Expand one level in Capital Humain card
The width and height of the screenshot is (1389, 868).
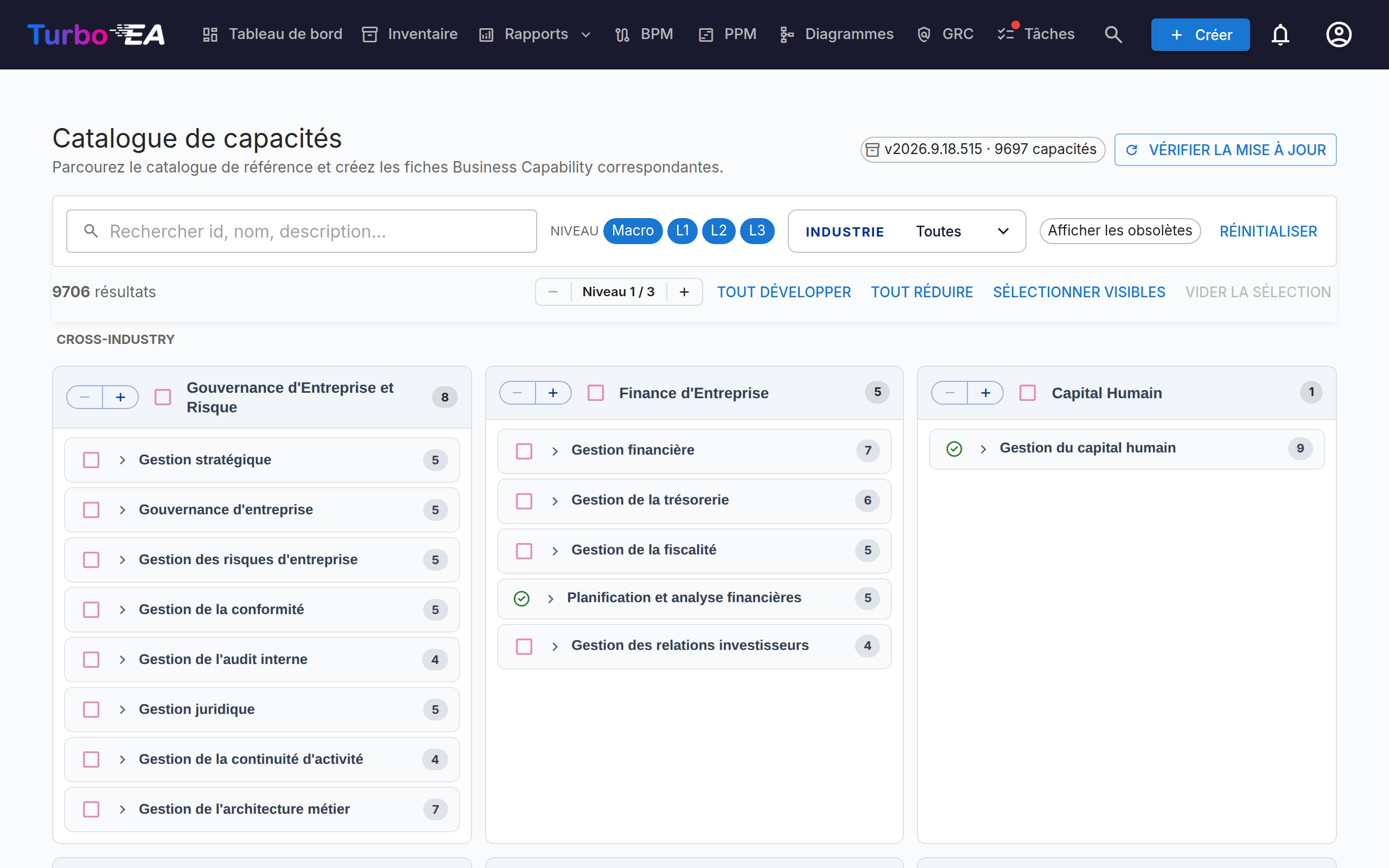click(x=985, y=393)
